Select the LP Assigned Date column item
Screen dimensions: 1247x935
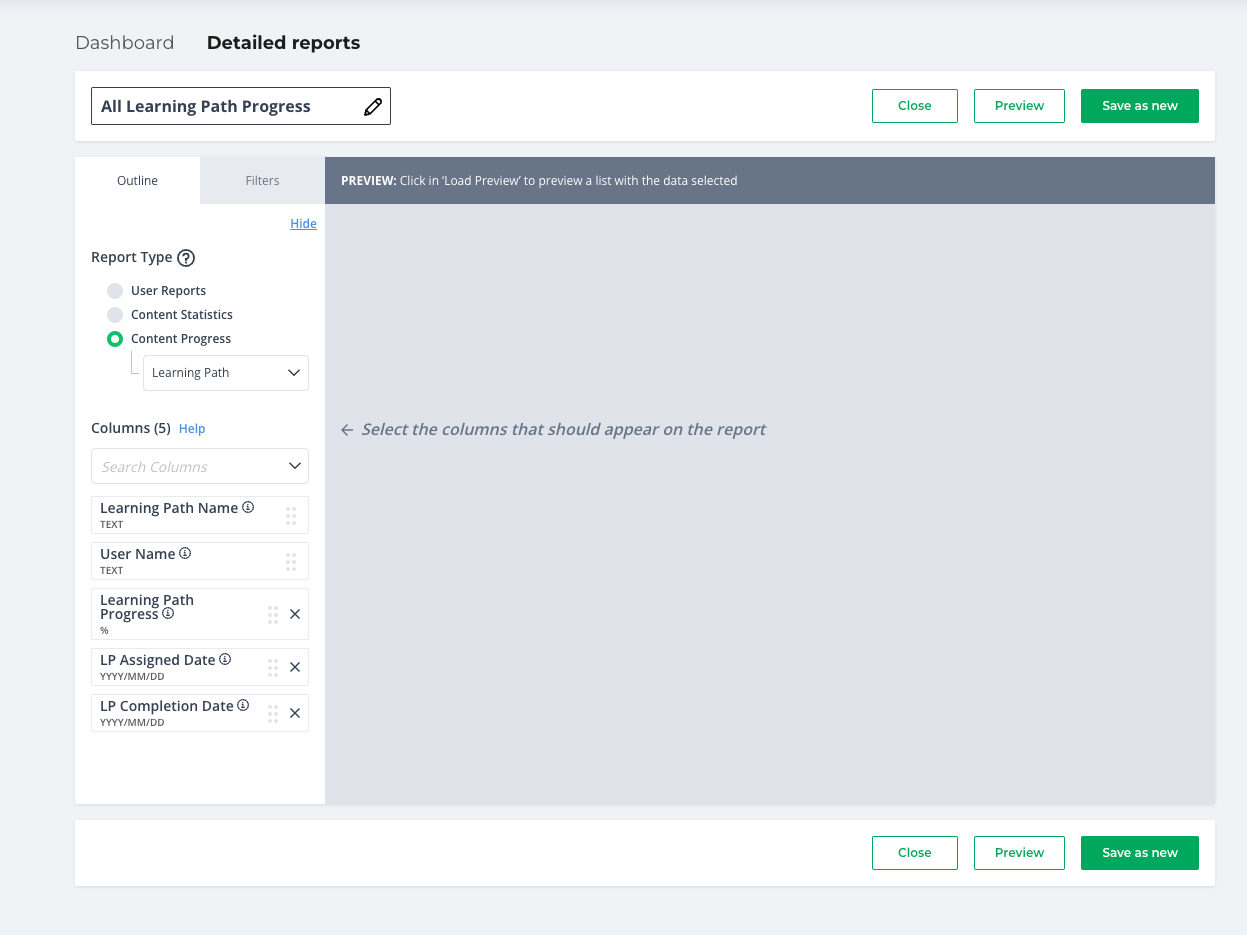click(200, 667)
